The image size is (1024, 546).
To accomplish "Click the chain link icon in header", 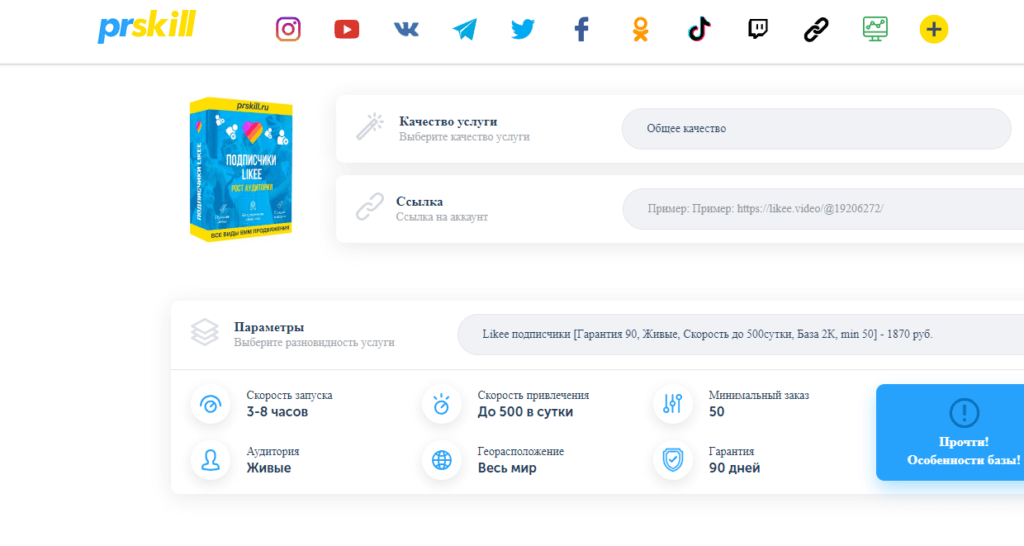I will pos(816,30).
